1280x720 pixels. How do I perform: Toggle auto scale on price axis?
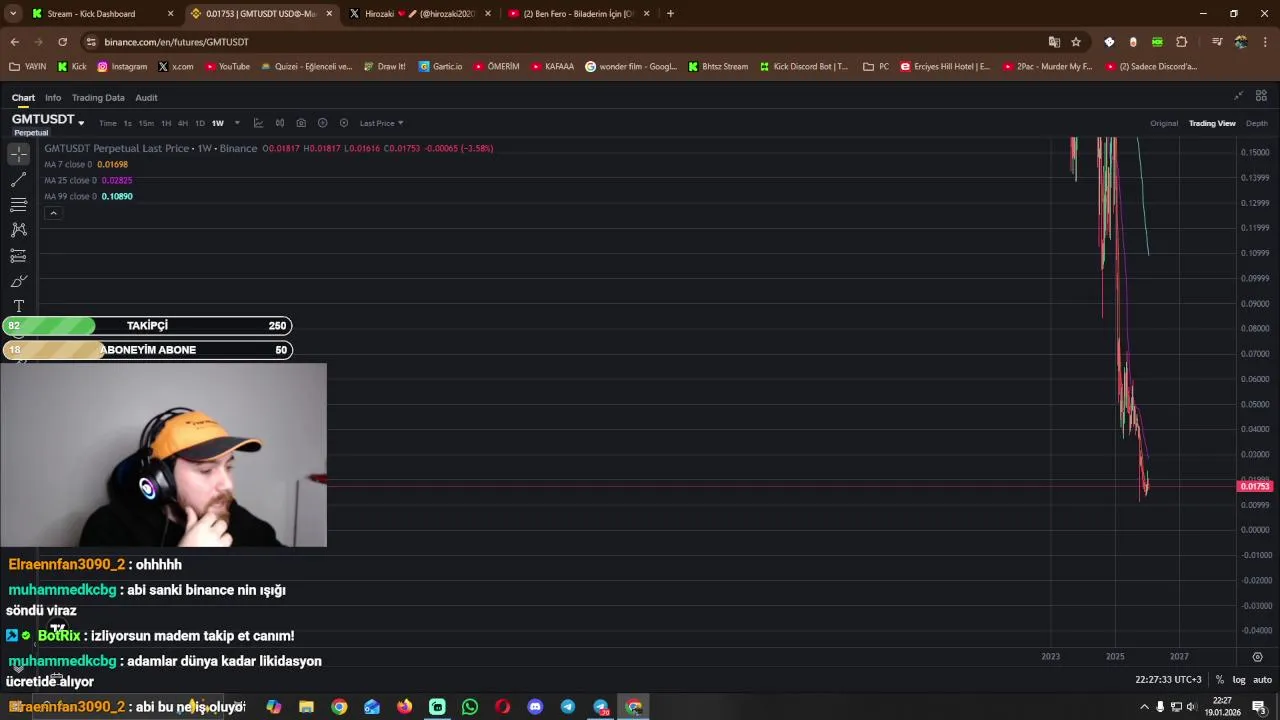pos(1262,680)
